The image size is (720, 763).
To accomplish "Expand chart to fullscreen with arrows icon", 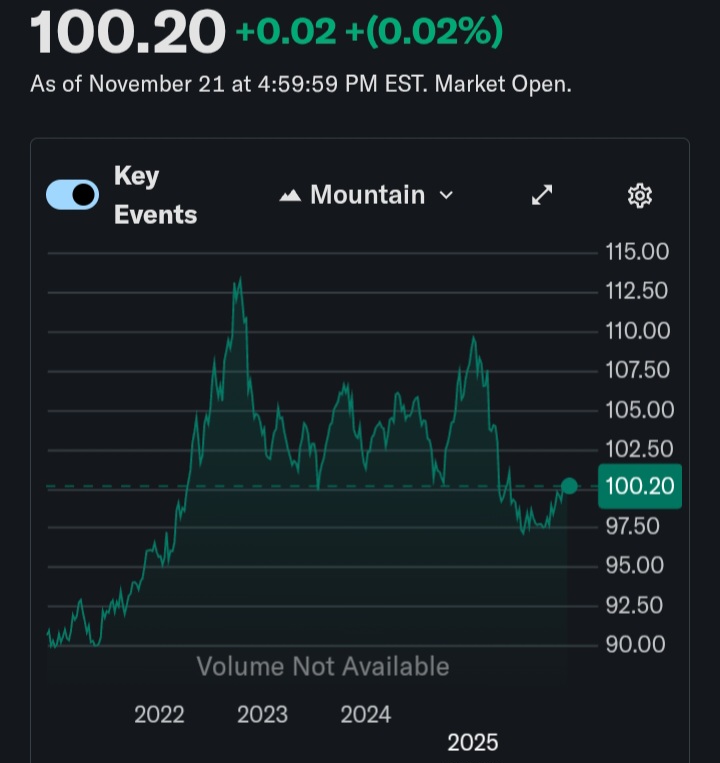I will (x=541, y=195).
